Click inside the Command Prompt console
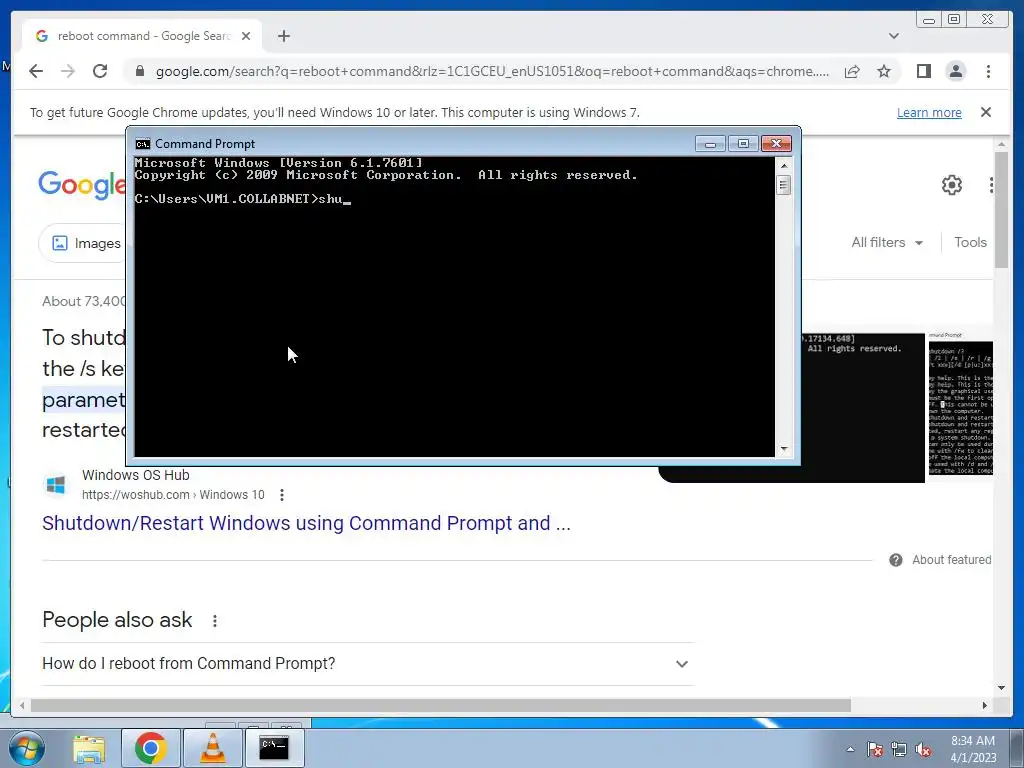 click(x=454, y=306)
